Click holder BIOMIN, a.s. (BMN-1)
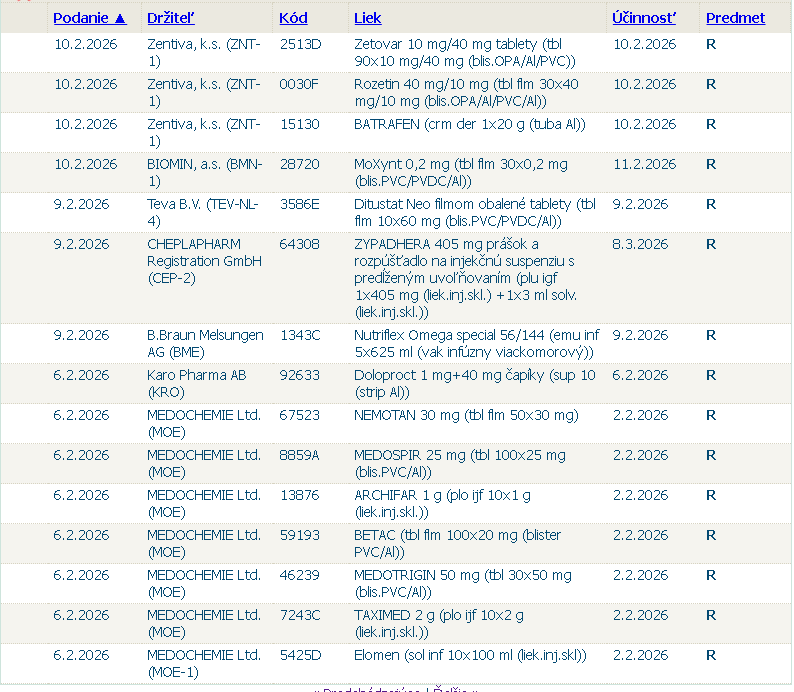This screenshot has width=794, height=692. click(x=205, y=173)
